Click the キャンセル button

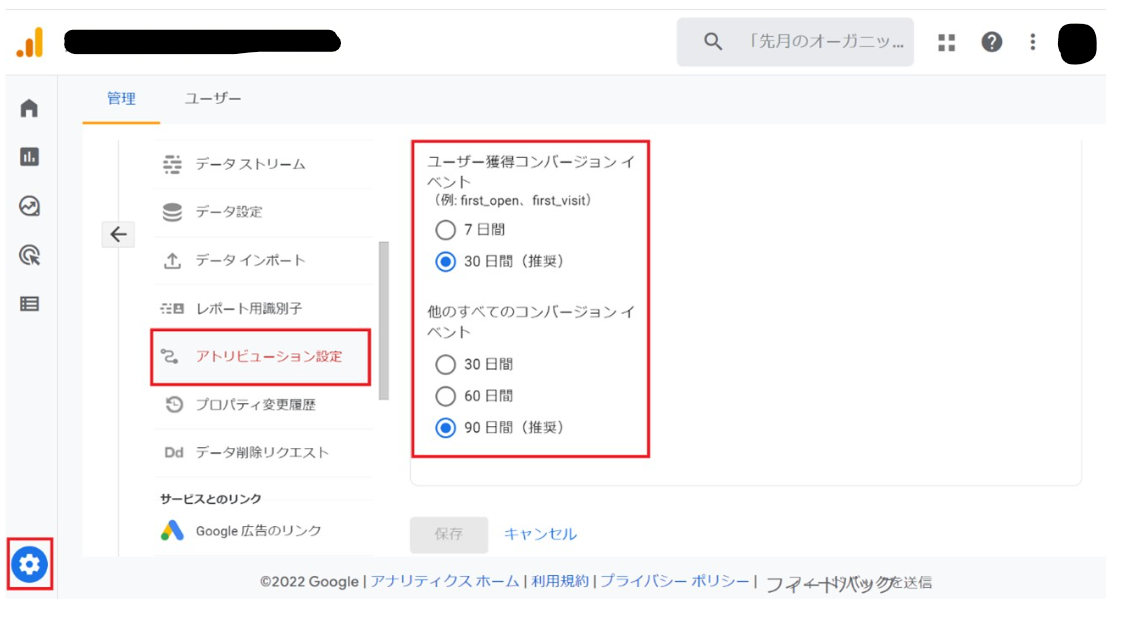tap(540, 534)
